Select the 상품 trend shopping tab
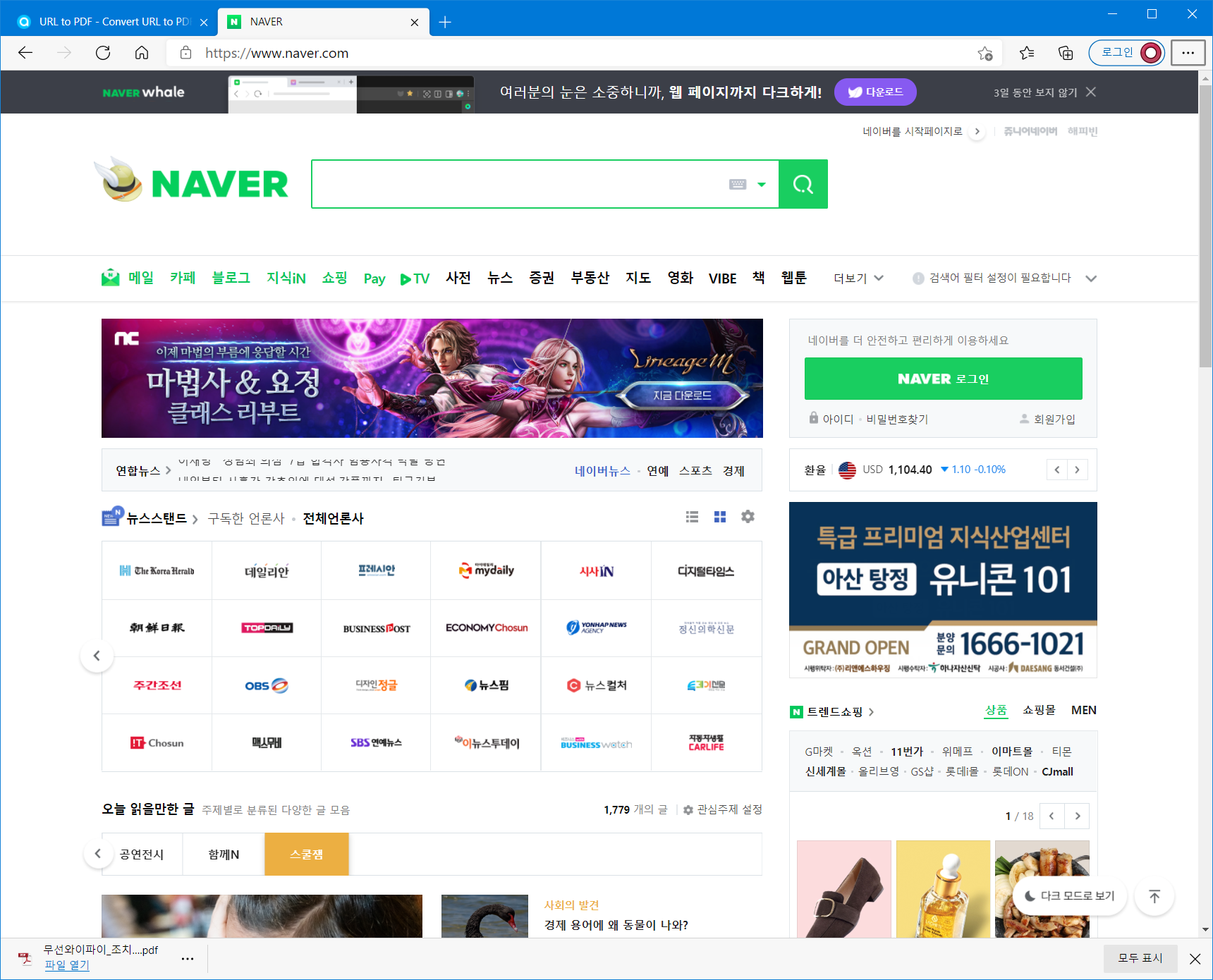The height and width of the screenshot is (980, 1213). coord(996,710)
